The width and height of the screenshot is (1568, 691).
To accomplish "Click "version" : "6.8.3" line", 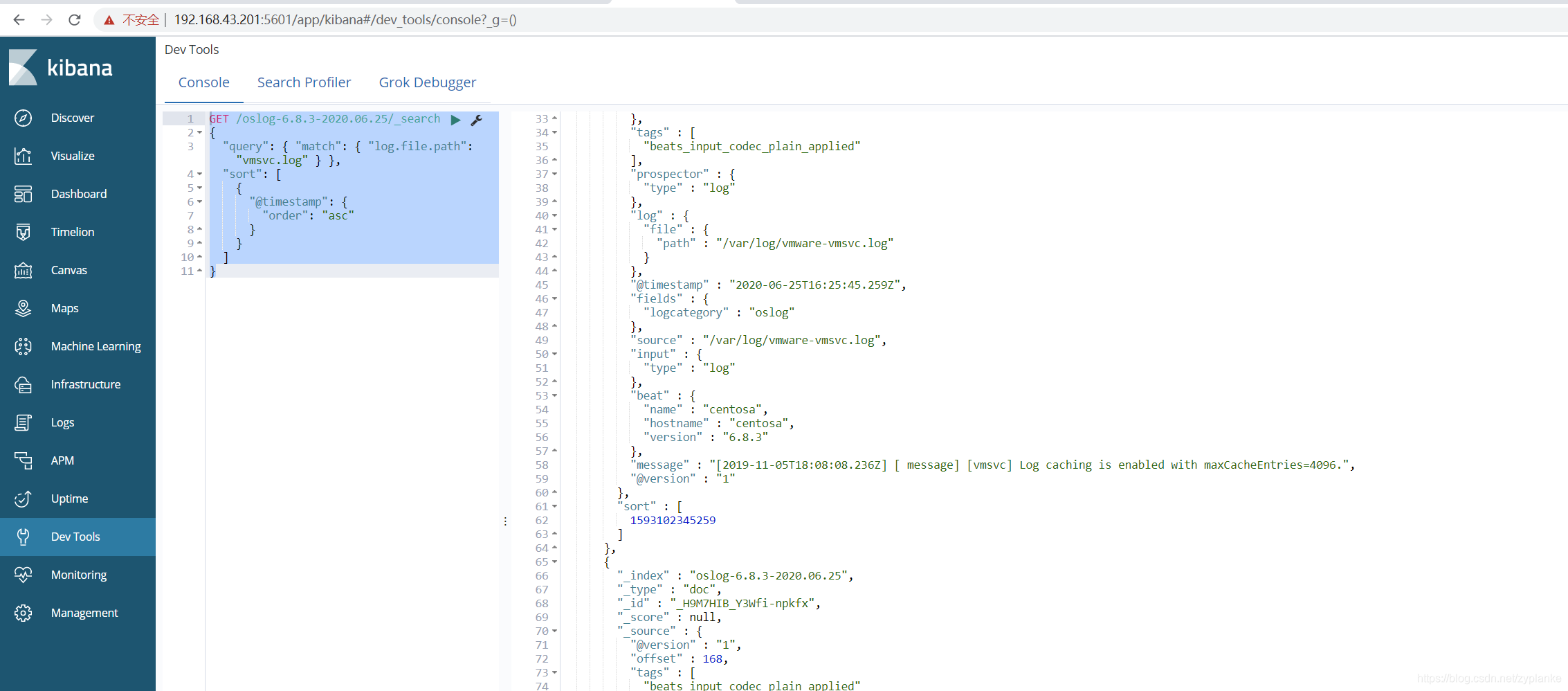I will [705, 437].
